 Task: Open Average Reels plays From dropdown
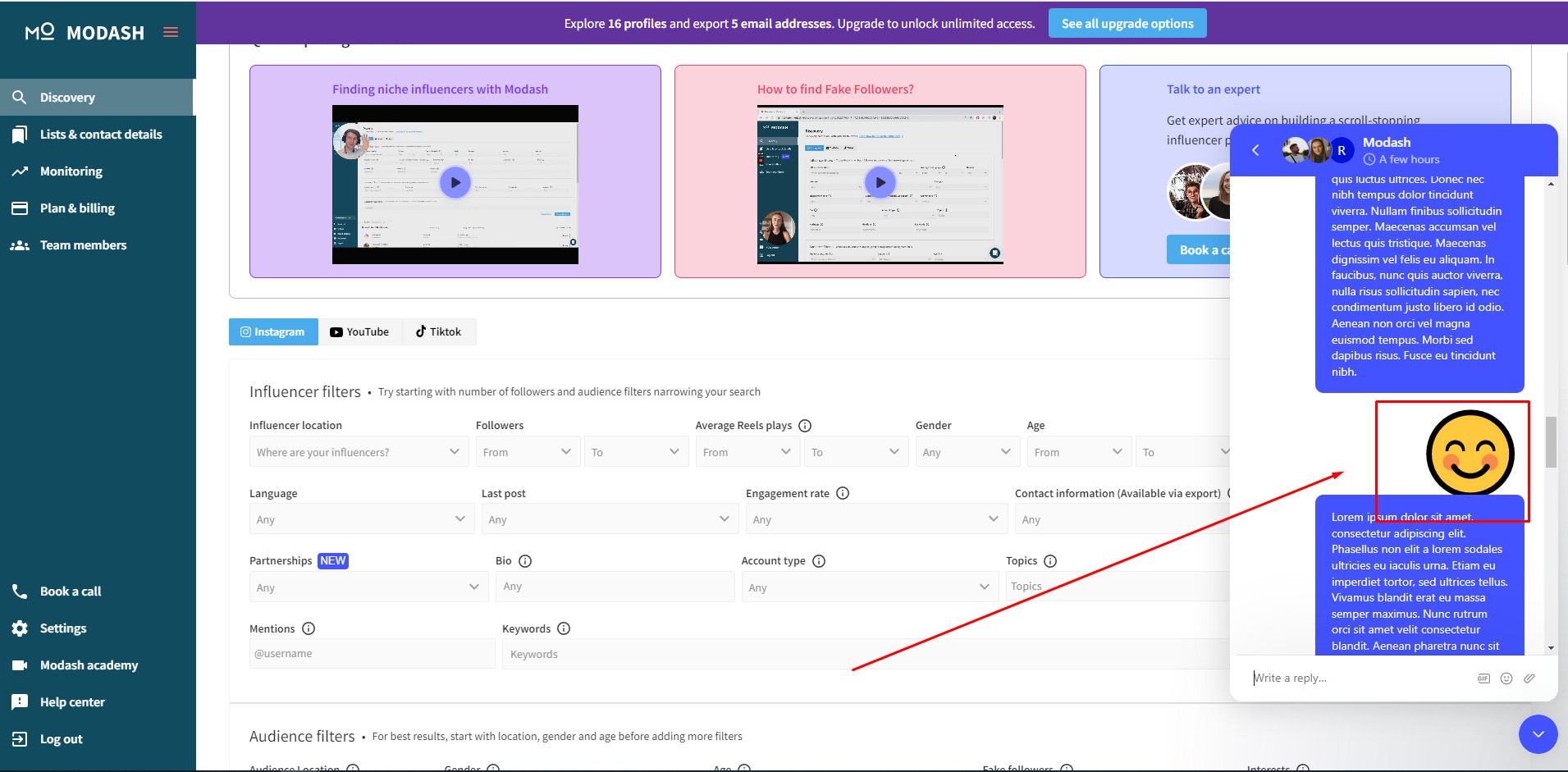pyautogui.click(x=747, y=452)
